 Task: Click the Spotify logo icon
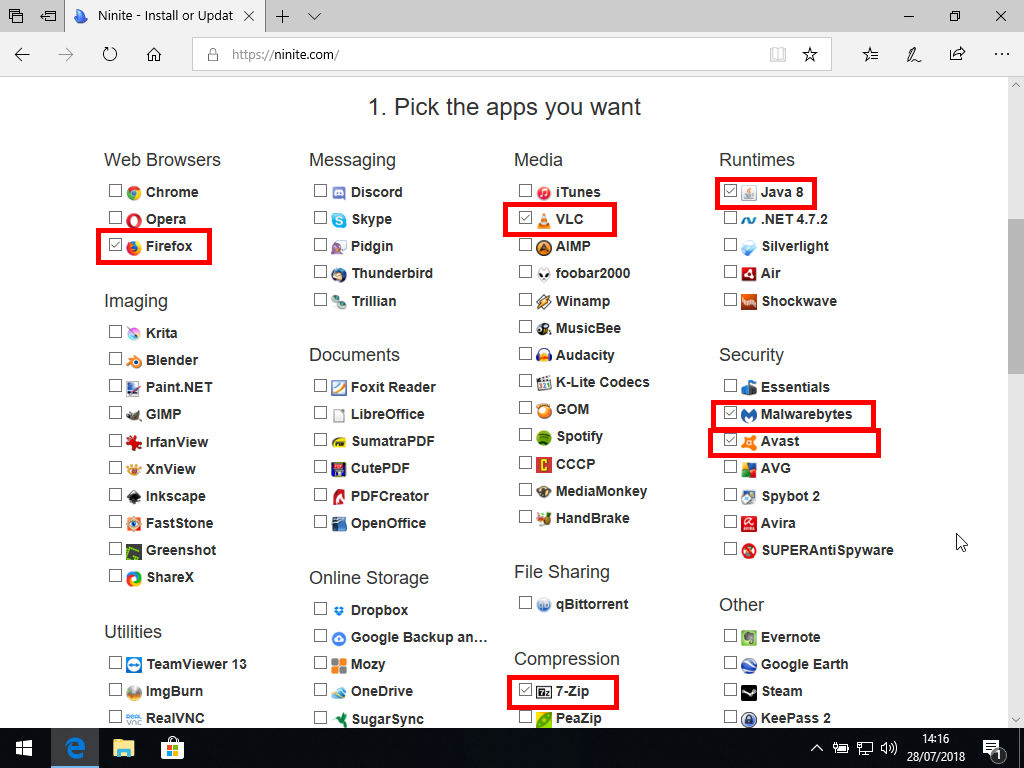tap(544, 437)
